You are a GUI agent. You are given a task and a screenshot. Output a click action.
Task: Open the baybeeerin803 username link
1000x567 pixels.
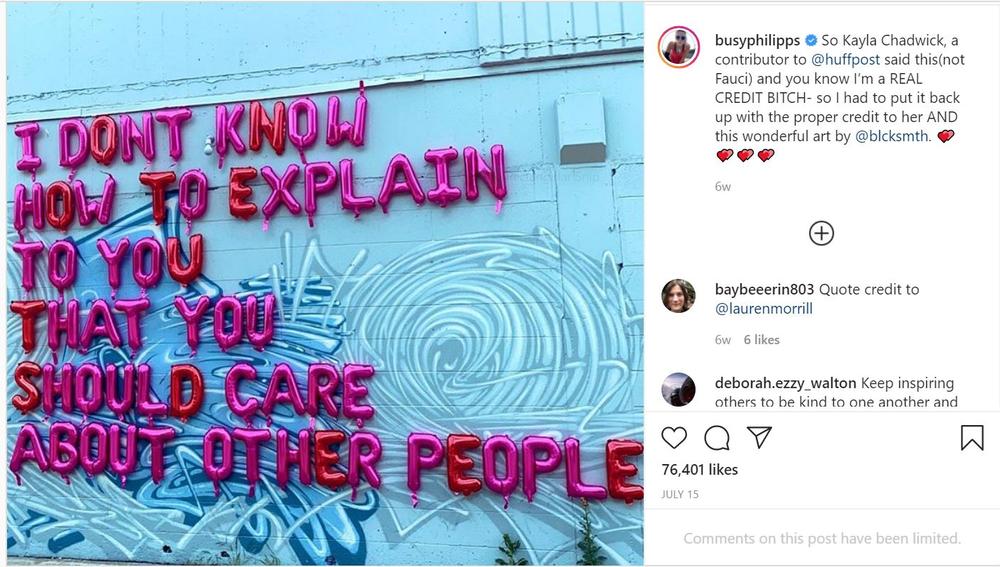[764, 290]
